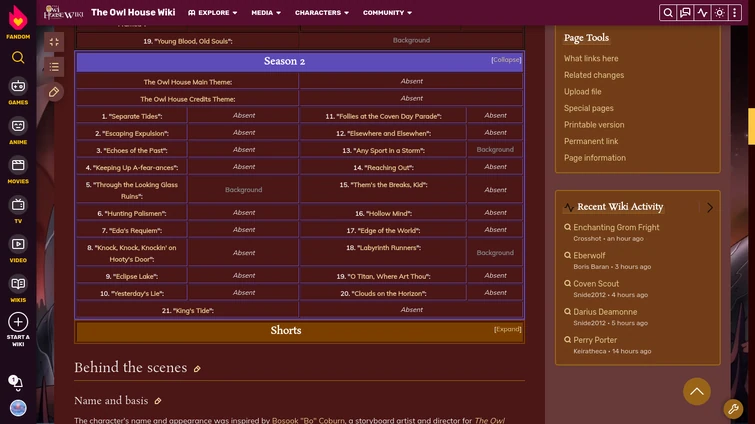Select episode "Escaping Expulsion" cell
This screenshot has height=424, width=755.
[131, 133]
